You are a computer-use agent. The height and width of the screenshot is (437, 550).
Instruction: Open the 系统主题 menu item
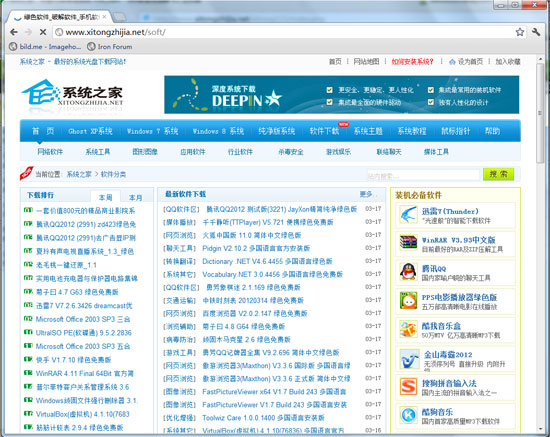pos(368,131)
